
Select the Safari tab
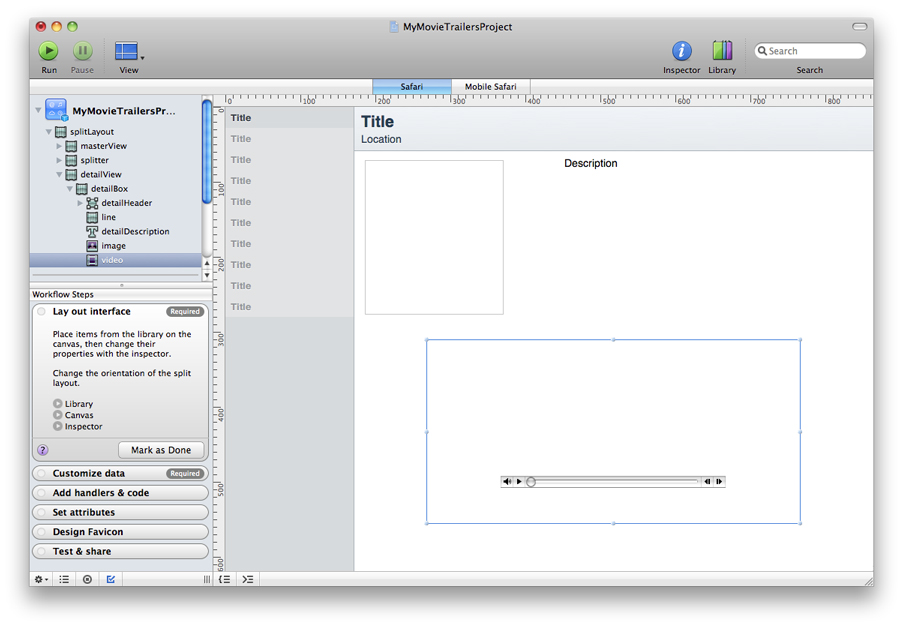(x=411, y=87)
